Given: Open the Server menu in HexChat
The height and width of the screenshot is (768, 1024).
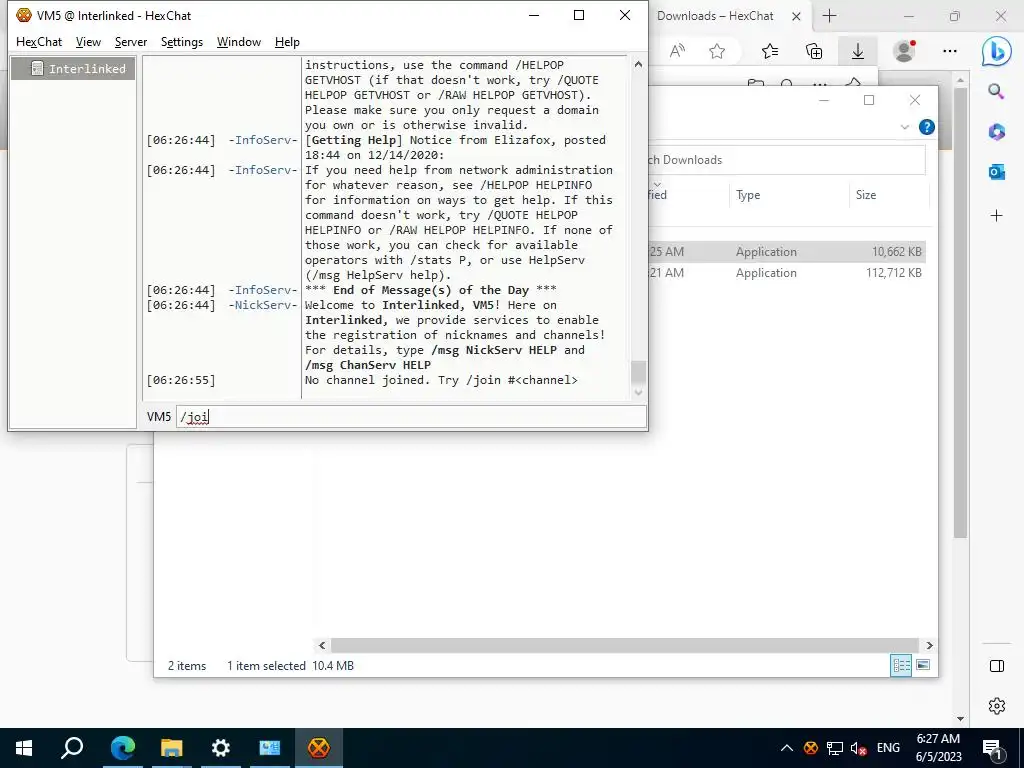Looking at the screenshot, I should [x=131, y=42].
